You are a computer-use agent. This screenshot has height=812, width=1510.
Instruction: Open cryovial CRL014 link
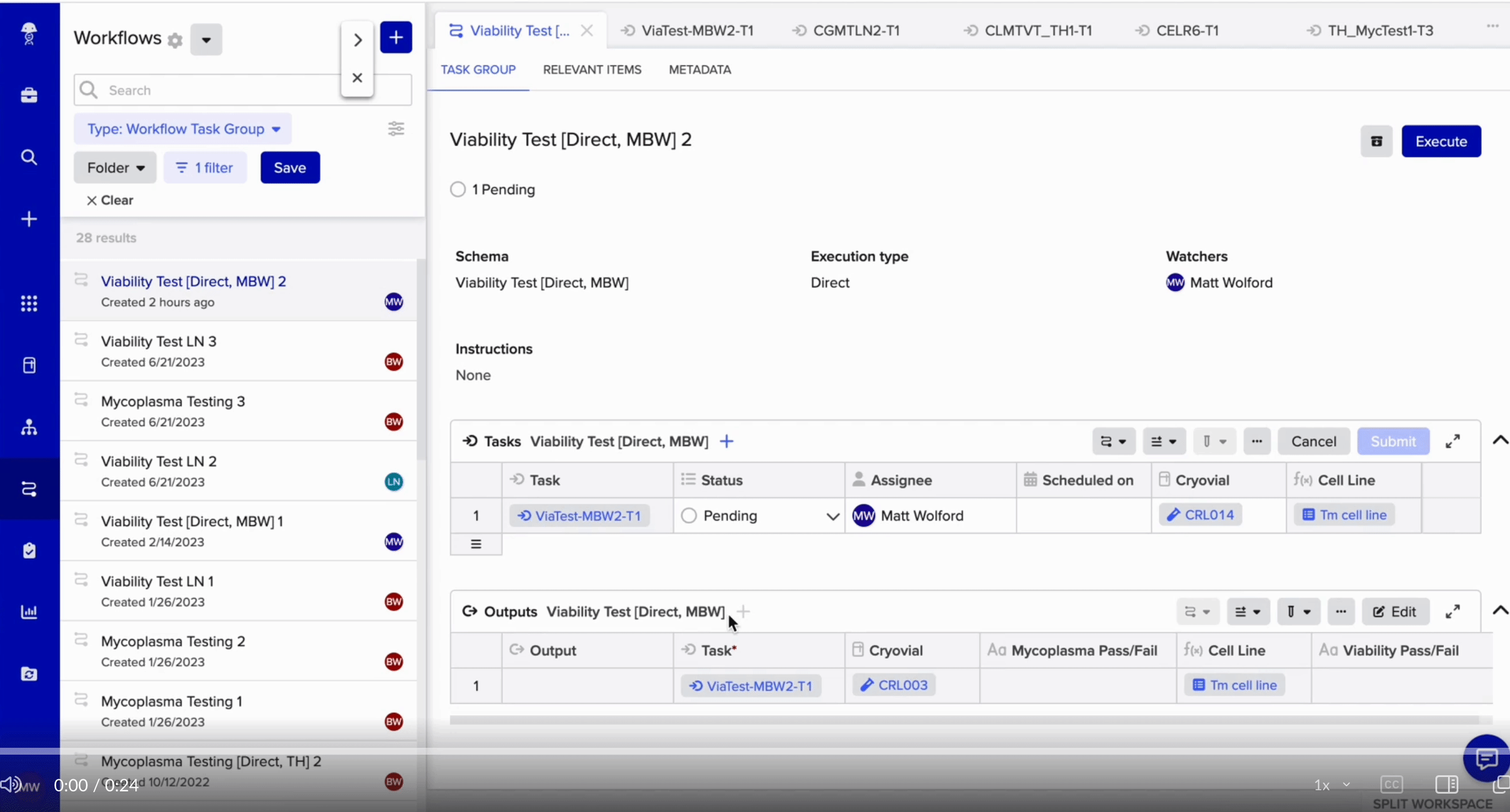click(x=1201, y=515)
